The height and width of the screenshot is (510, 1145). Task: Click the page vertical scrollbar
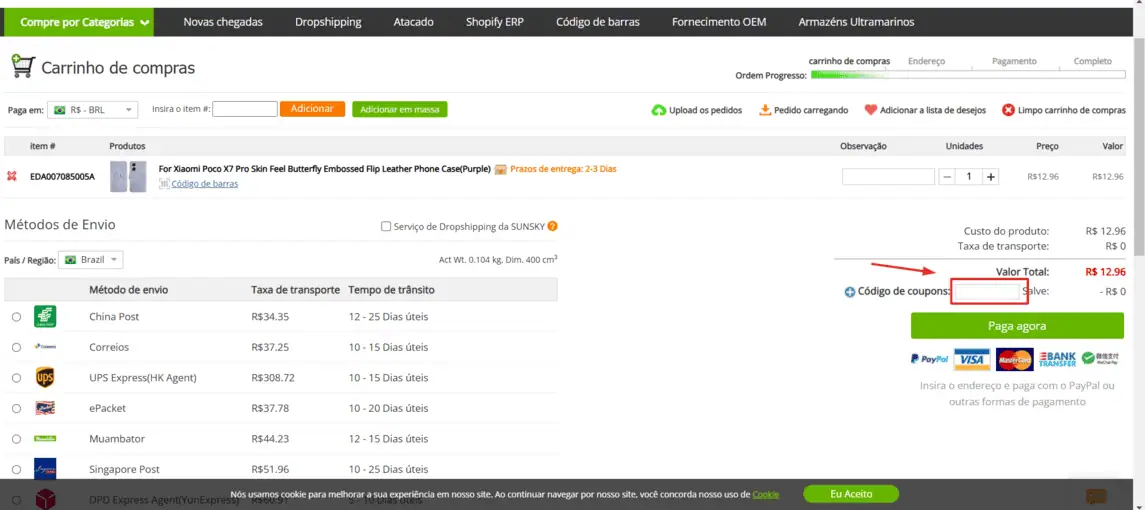tap(1138, 146)
